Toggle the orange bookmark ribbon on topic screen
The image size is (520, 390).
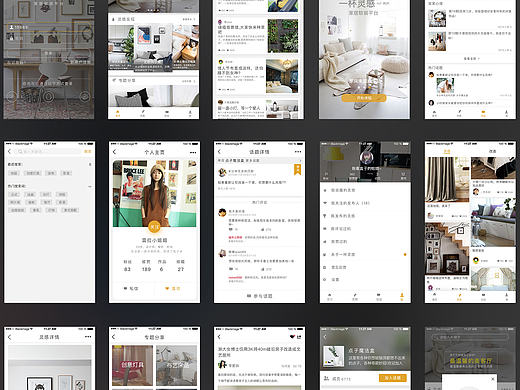297,169
